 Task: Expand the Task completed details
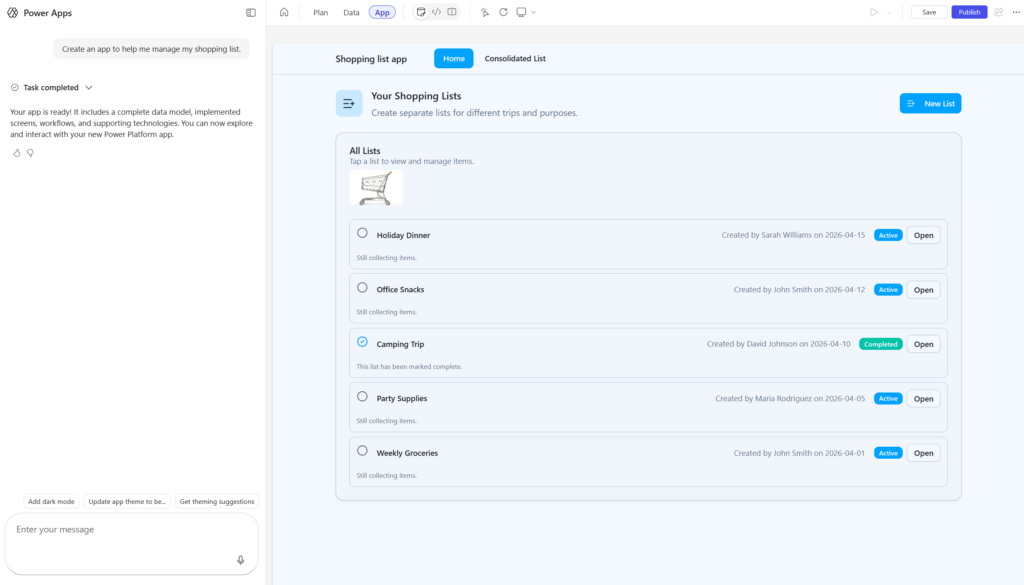pos(89,87)
